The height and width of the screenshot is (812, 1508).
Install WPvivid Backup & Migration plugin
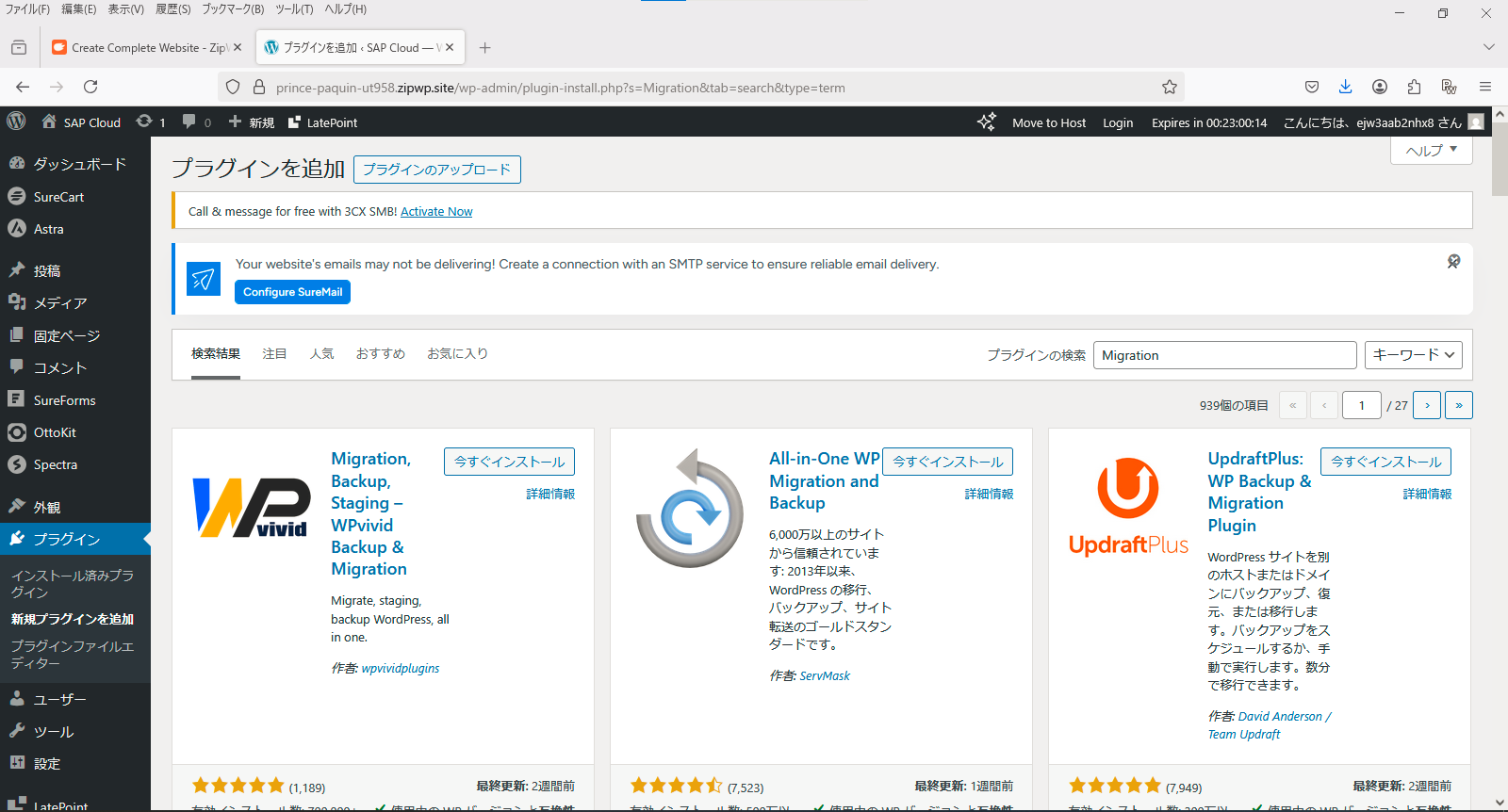[509, 462]
